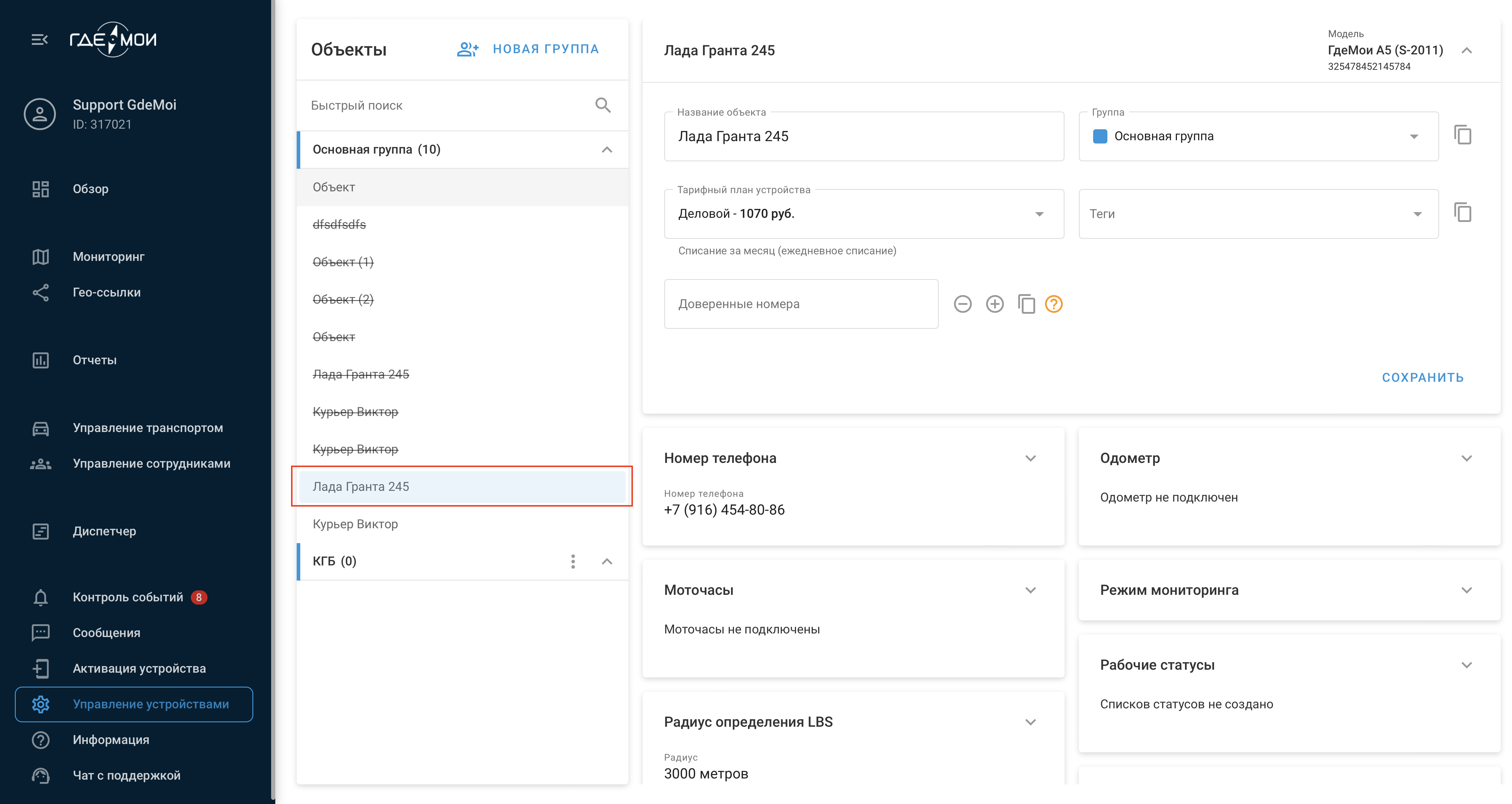Click the quick search magnifier icon
This screenshot has width=1512, height=804.
click(603, 105)
